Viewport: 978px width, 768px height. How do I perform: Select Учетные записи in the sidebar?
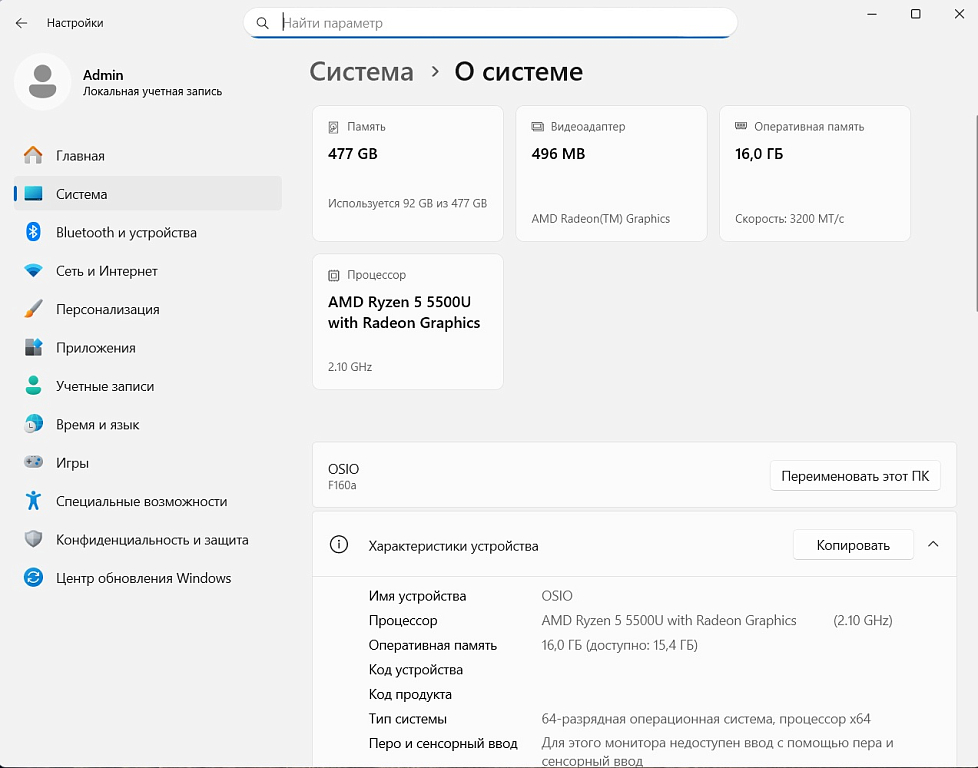(105, 387)
